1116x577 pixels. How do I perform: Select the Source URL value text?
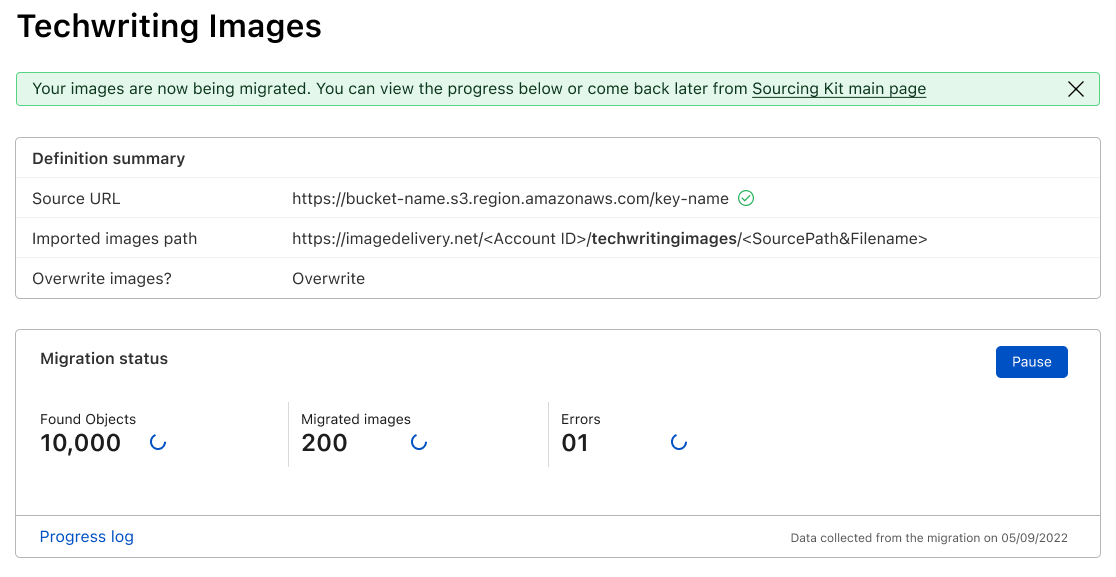pyautogui.click(x=510, y=198)
